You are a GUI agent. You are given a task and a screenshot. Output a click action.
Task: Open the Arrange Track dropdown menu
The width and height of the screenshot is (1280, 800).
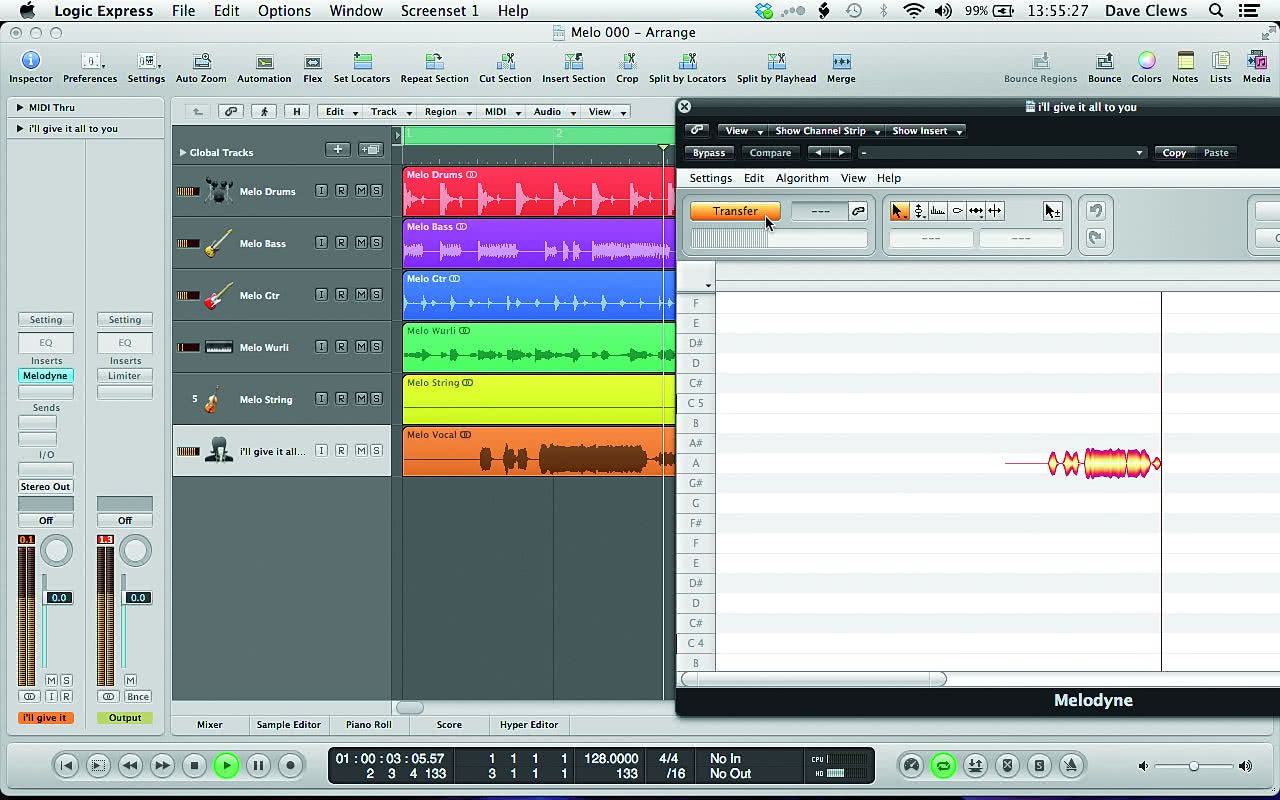point(391,112)
